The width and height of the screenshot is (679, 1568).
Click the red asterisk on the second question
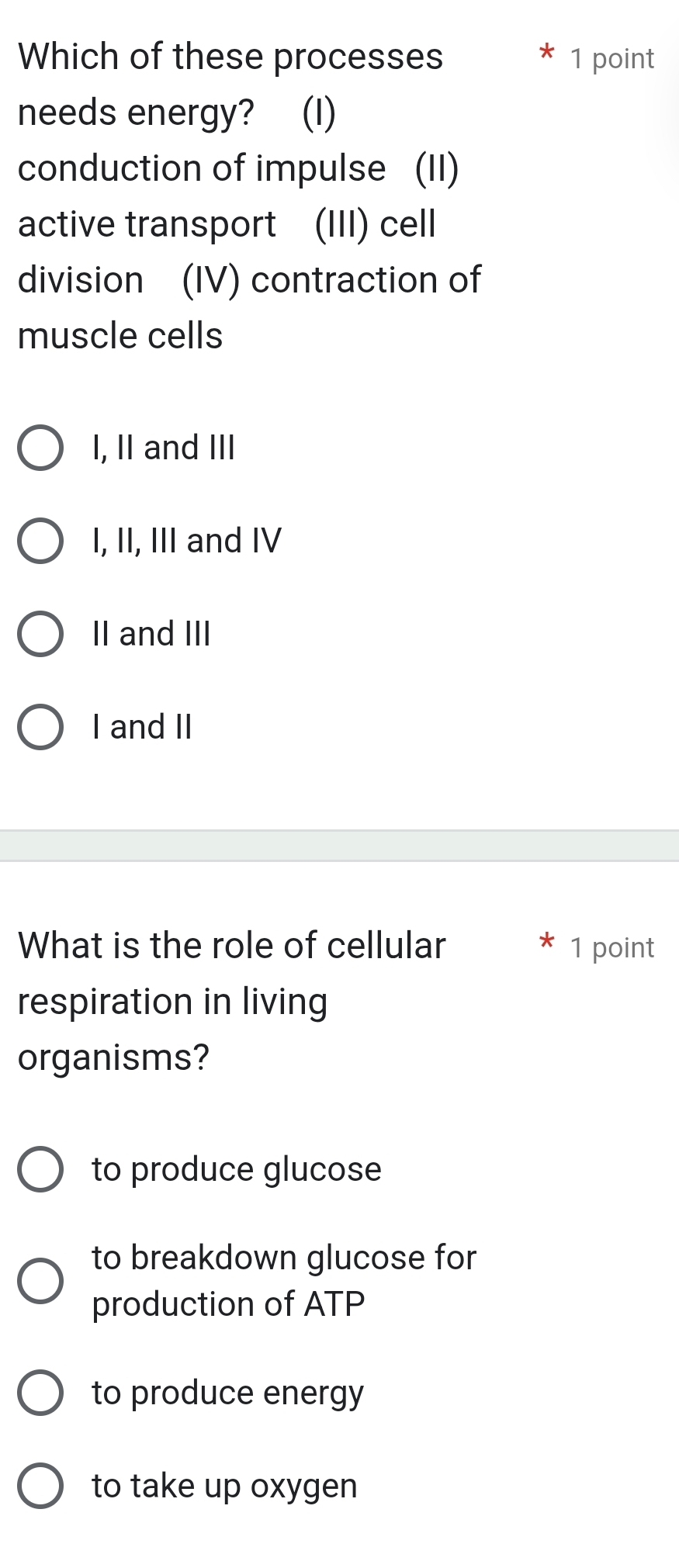click(546, 943)
